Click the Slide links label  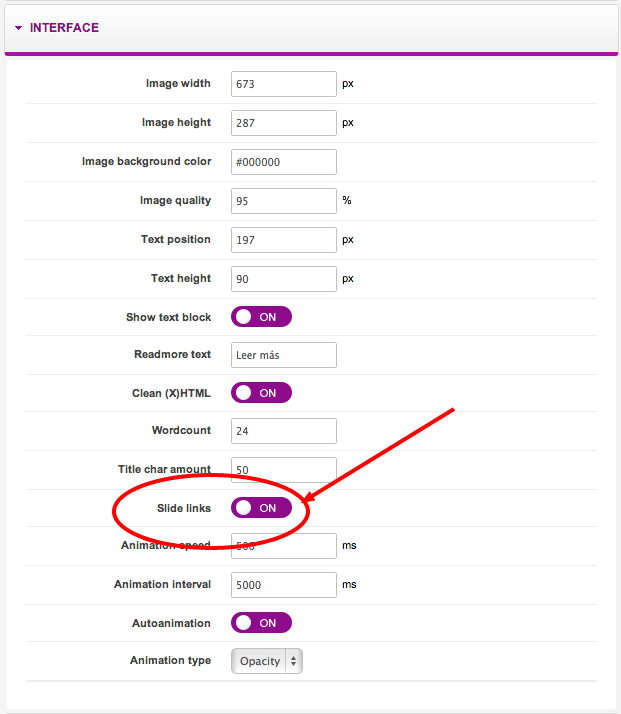coord(184,508)
